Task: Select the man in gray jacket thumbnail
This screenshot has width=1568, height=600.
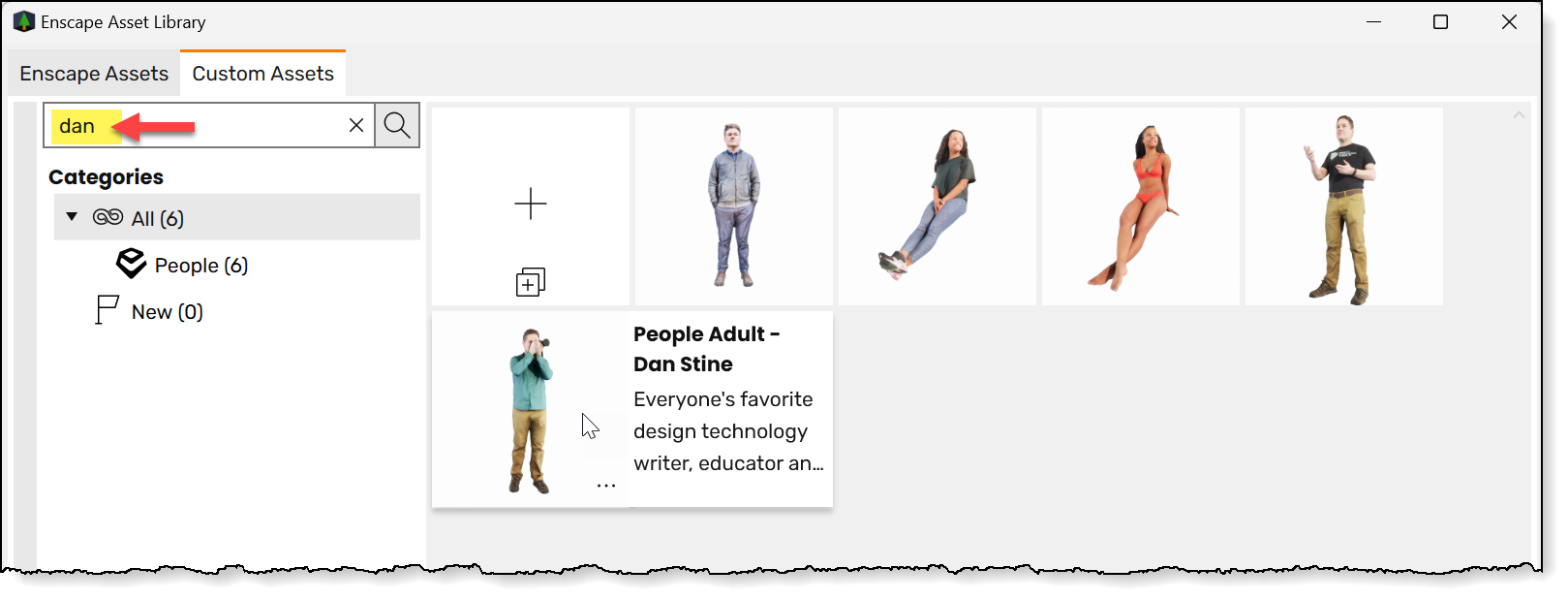Action: (x=733, y=205)
